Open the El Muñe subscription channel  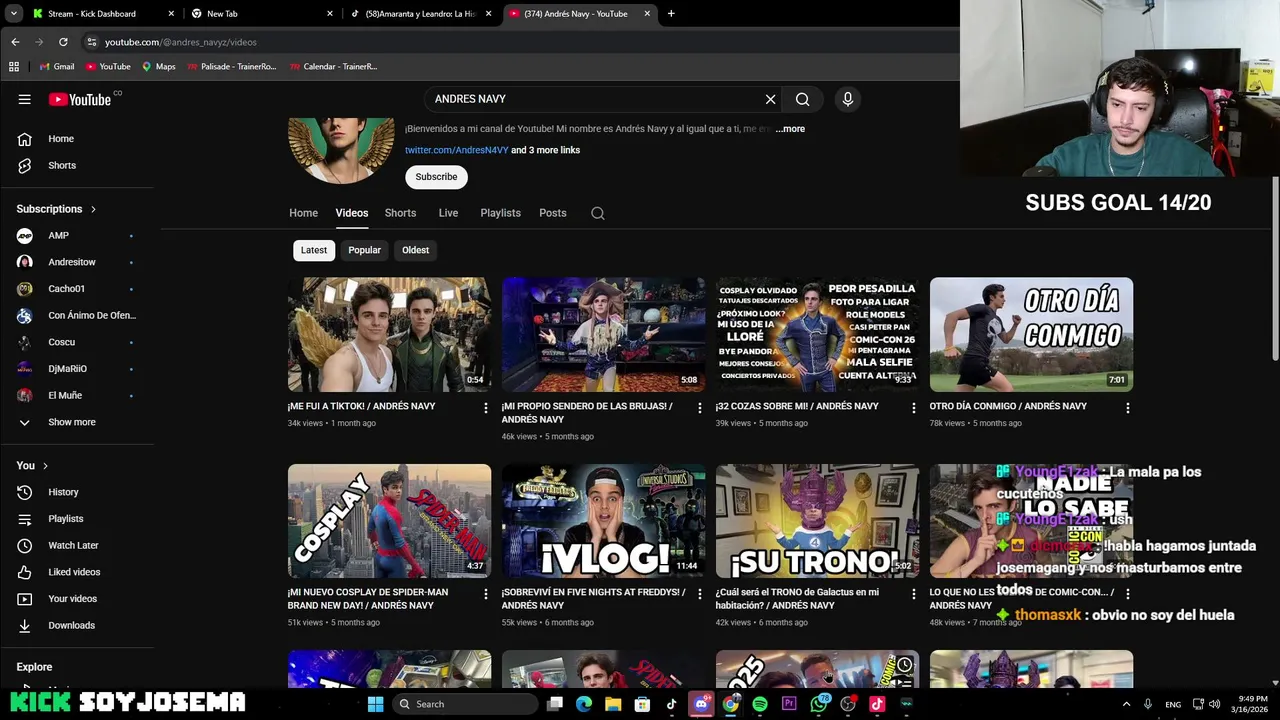[x=78, y=395]
